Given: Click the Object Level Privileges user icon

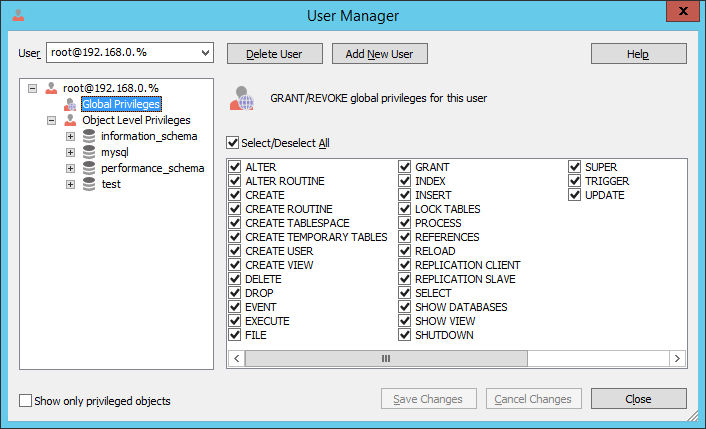Looking at the screenshot, I should click(70, 120).
